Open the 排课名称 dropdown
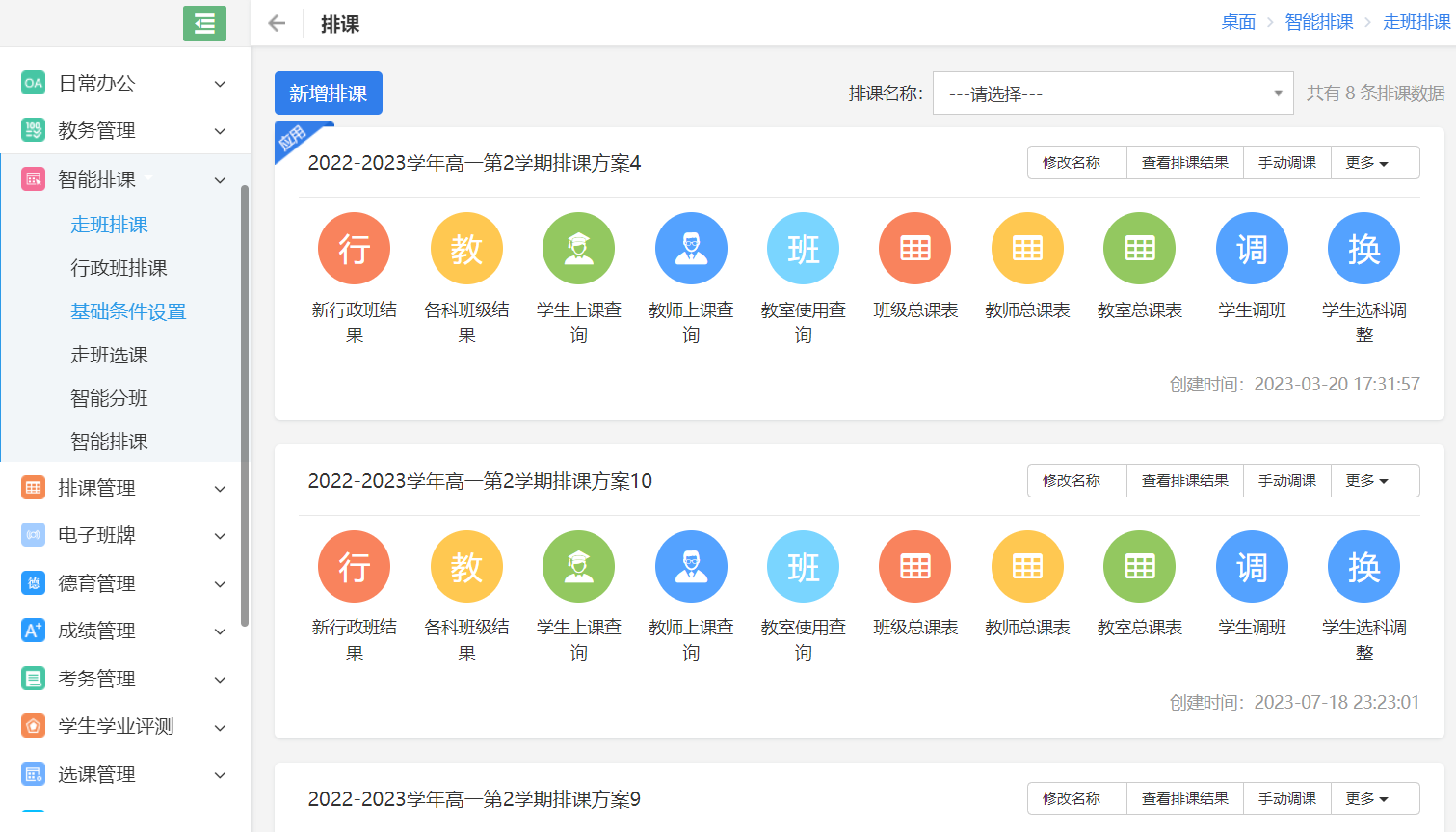Viewport: 1456px width, 832px height. [1113, 94]
